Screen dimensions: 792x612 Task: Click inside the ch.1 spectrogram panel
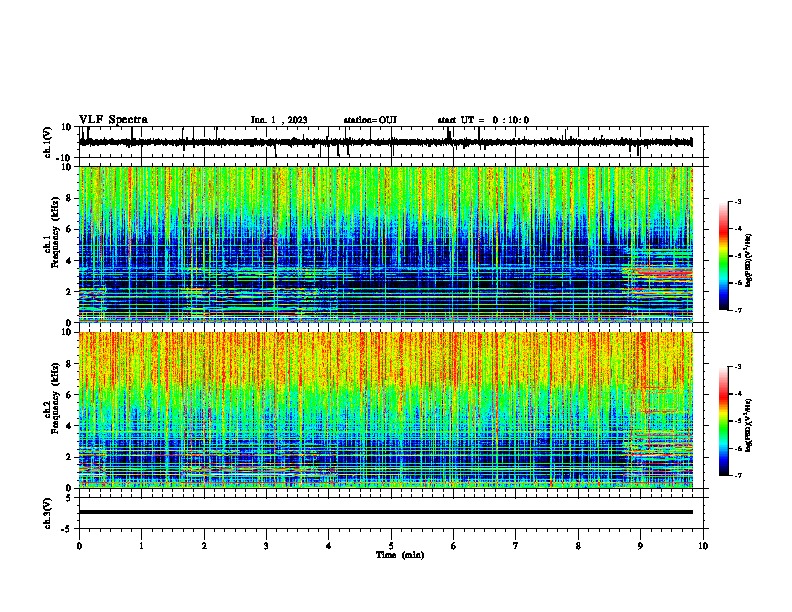coord(386,244)
